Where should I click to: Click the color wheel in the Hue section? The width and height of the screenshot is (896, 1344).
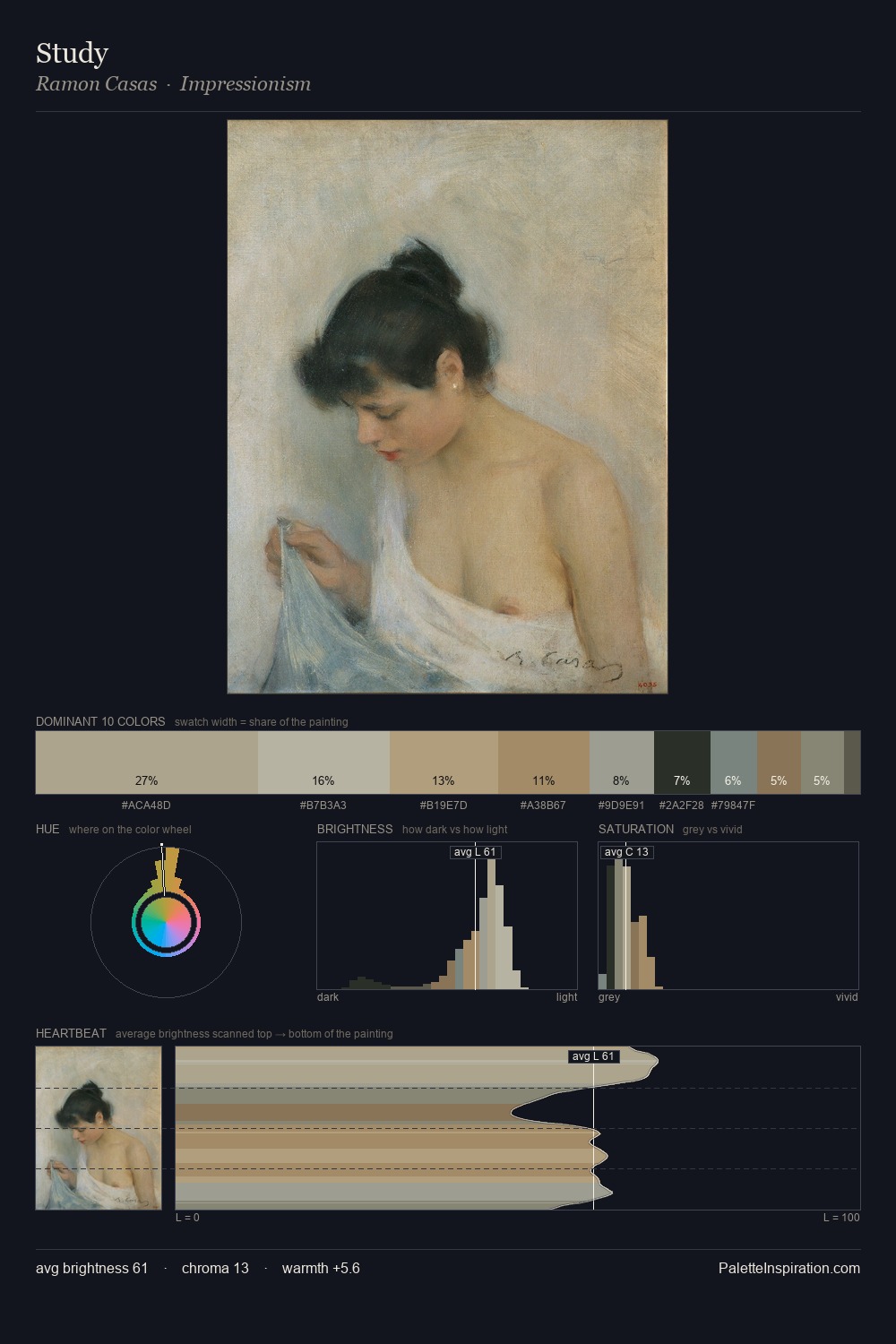click(166, 922)
